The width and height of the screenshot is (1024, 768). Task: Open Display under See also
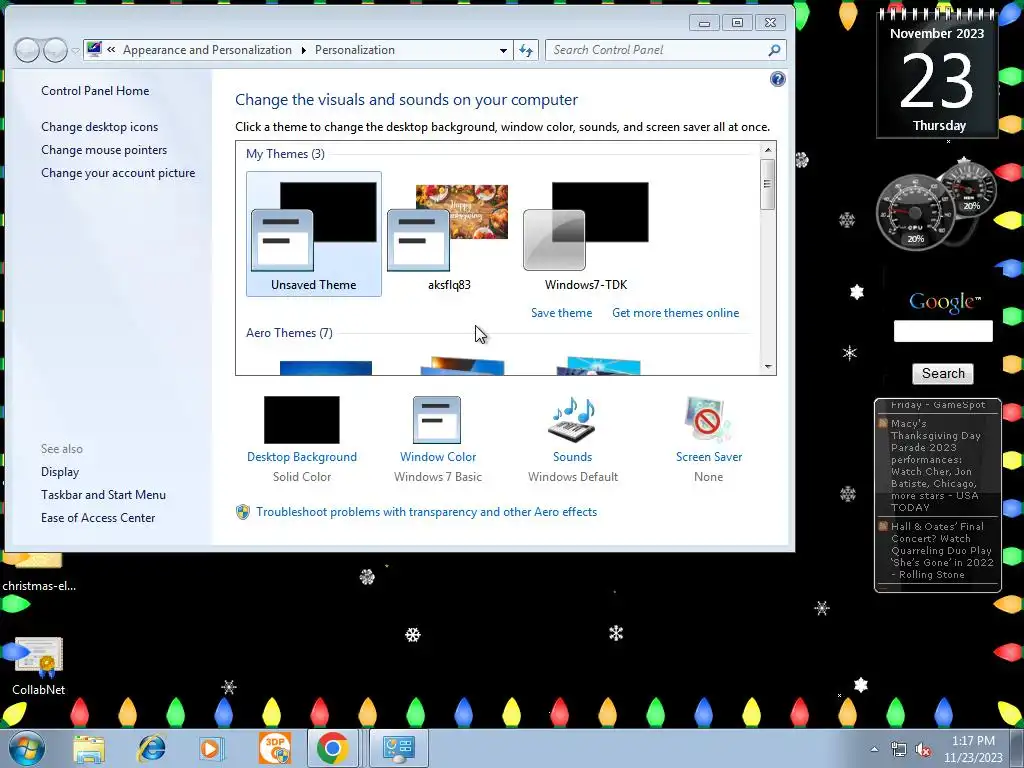(x=60, y=472)
